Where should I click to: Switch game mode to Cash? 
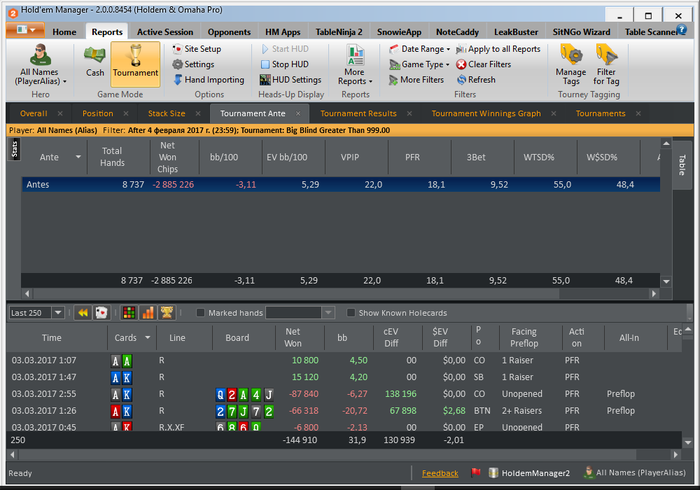point(95,62)
